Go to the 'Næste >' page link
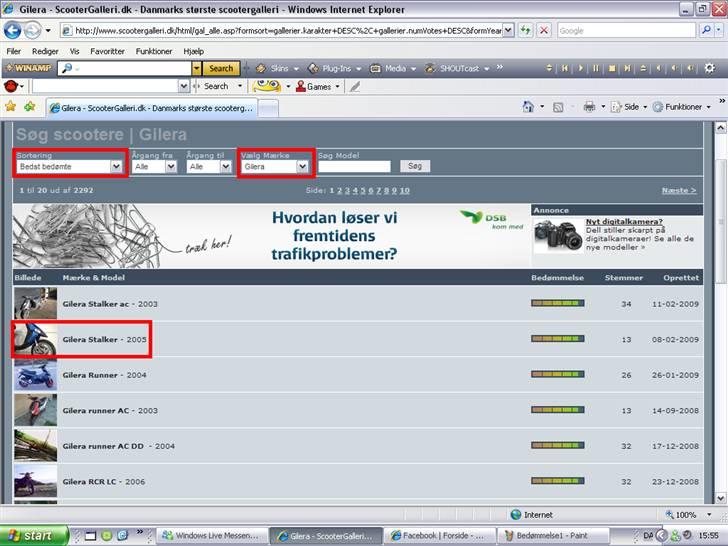This screenshot has height=546, width=728. point(679,190)
